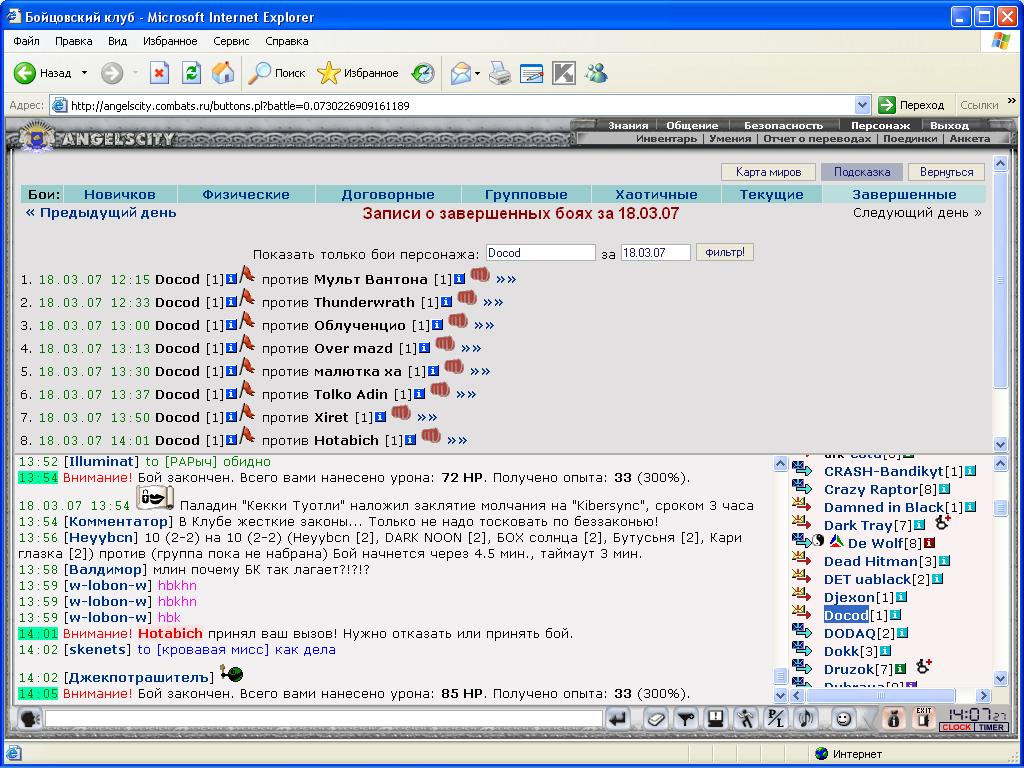Image resolution: width=1024 pixels, height=768 pixels.
Task: Click private message arrow for CRASH-Bandikyt
Action: [802, 470]
